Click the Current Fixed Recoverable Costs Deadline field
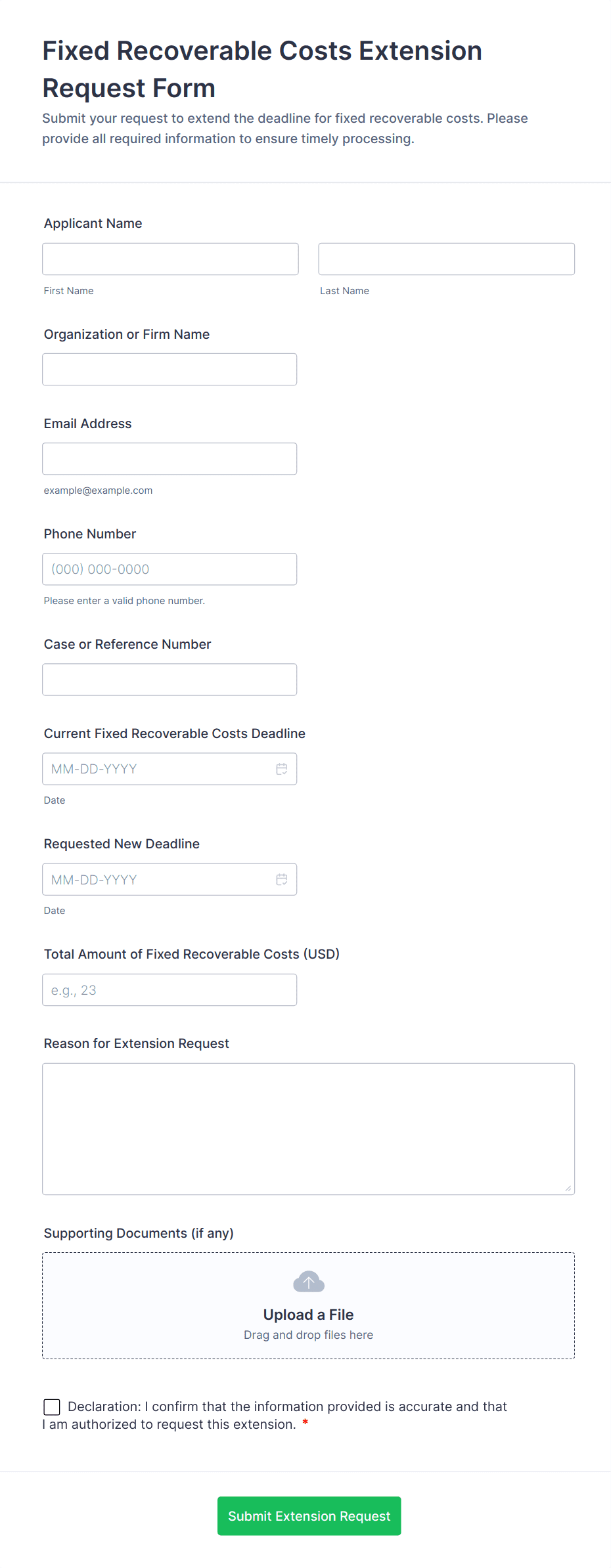Viewport: 611px width, 1568px height. point(158,769)
